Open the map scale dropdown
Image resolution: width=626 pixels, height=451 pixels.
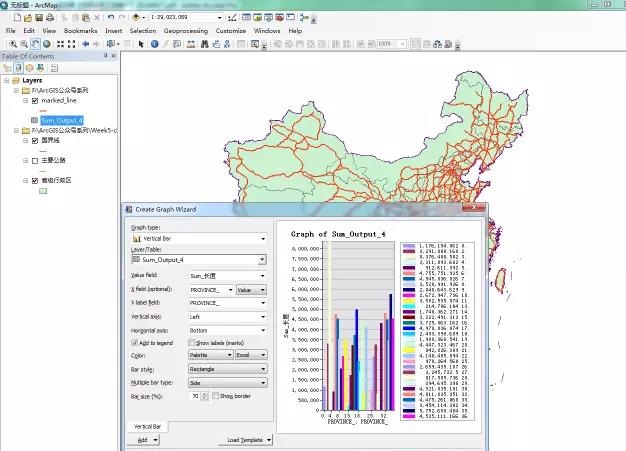coord(219,18)
